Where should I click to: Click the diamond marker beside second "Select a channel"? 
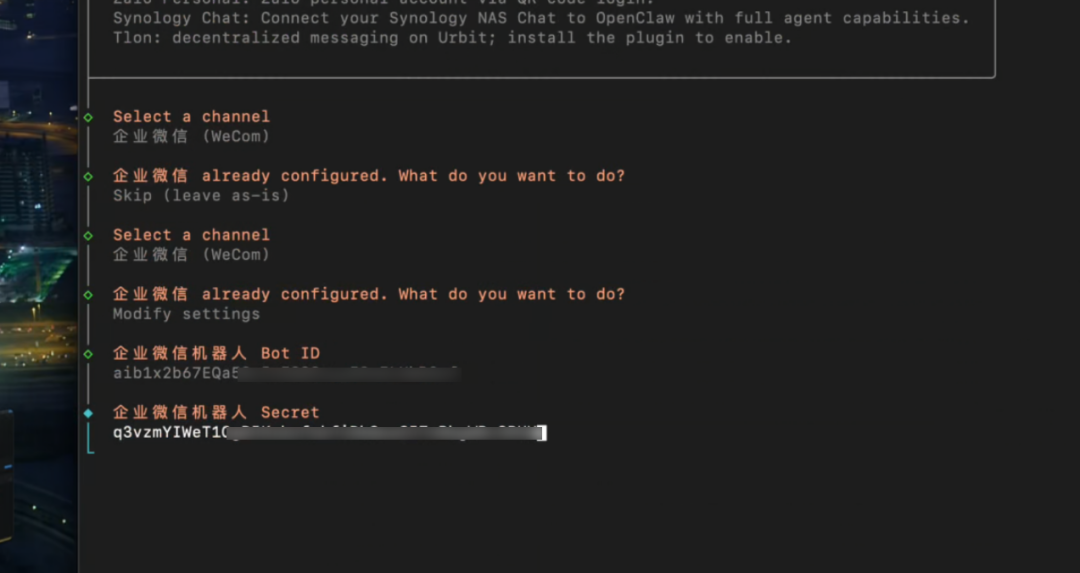coord(88,235)
